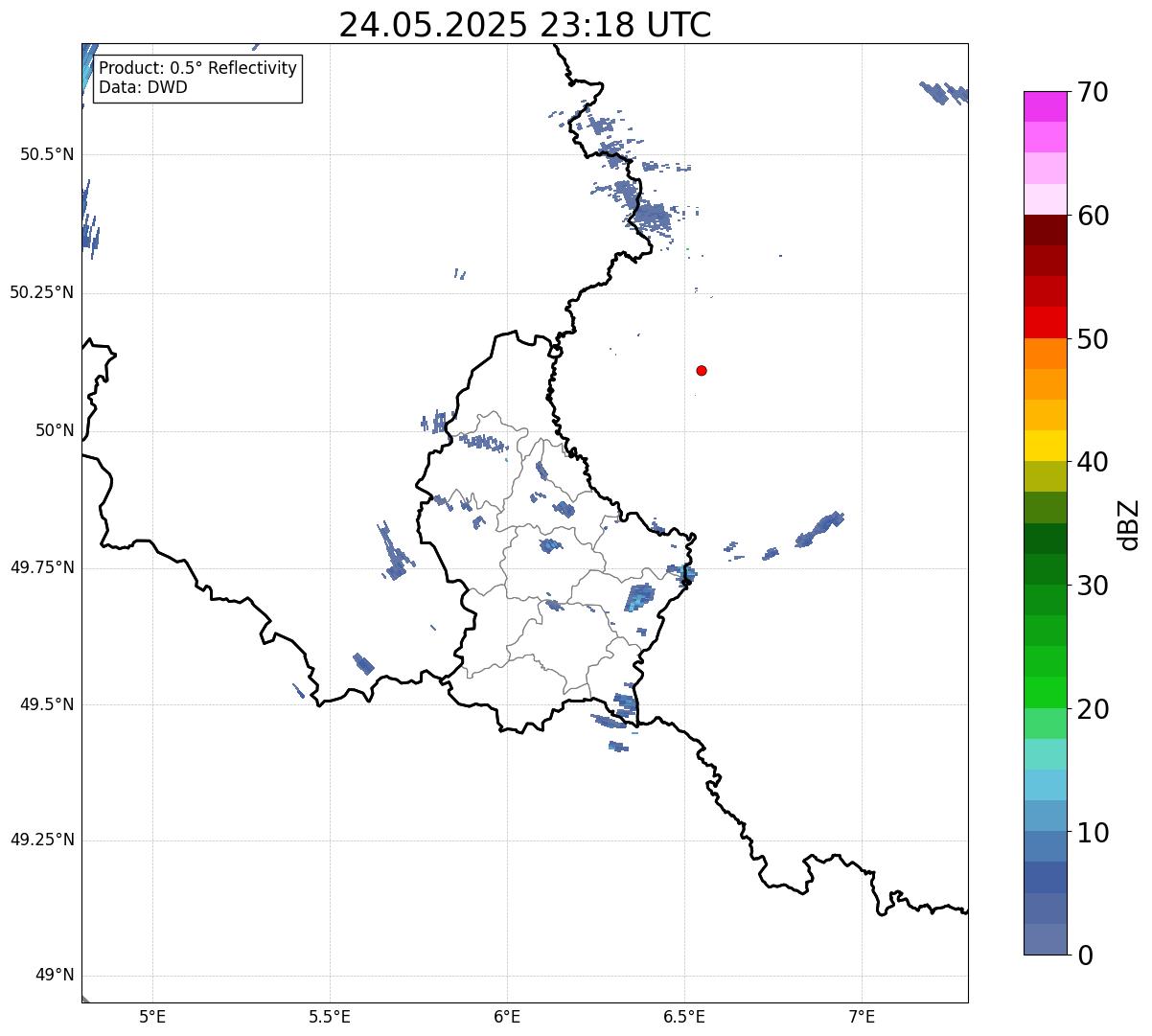Image resolution: width=1152 pixels, height=1036 pixels.
Task: Click the colorbar tick label 70
Action: [1093, 92]
